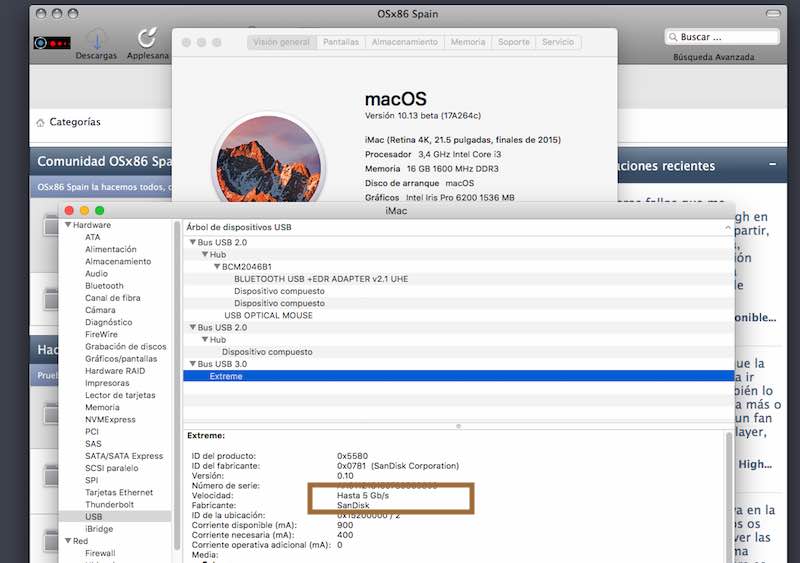Image resolution: width=800 pixels, height=563 pixels.
Task: Select Bluetooth in the sidebar
Action: pyautogui.click(x=104, y=286)
